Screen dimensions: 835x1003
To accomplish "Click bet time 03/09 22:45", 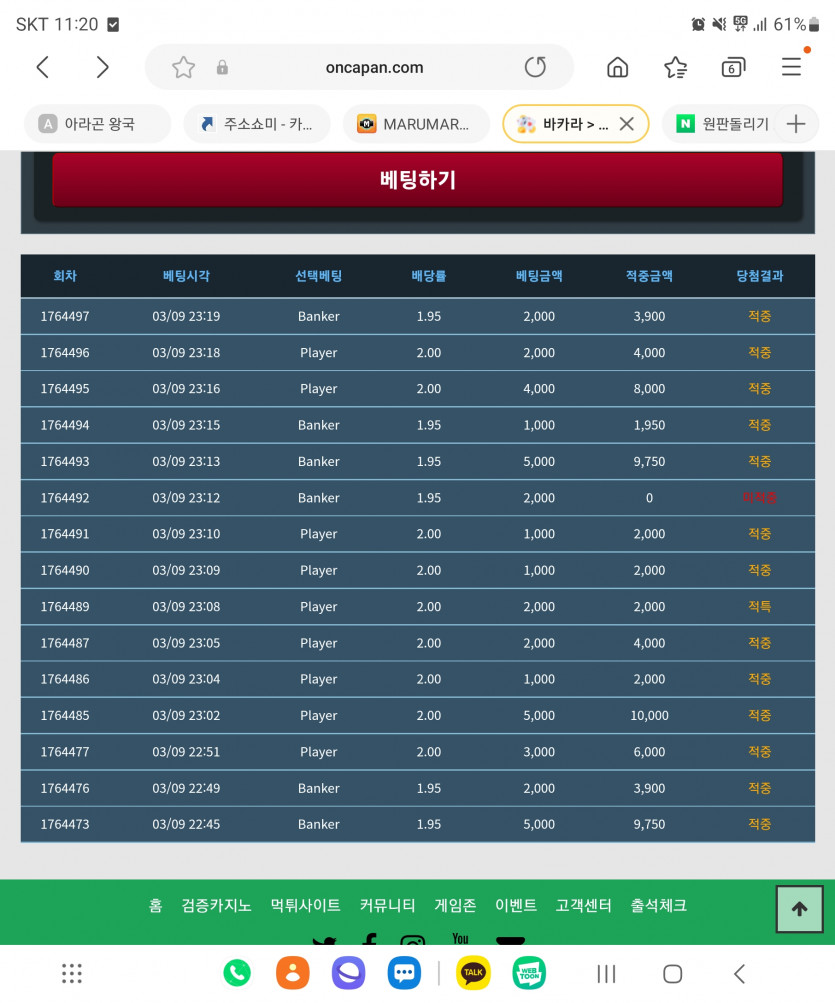I will [186, 824].
